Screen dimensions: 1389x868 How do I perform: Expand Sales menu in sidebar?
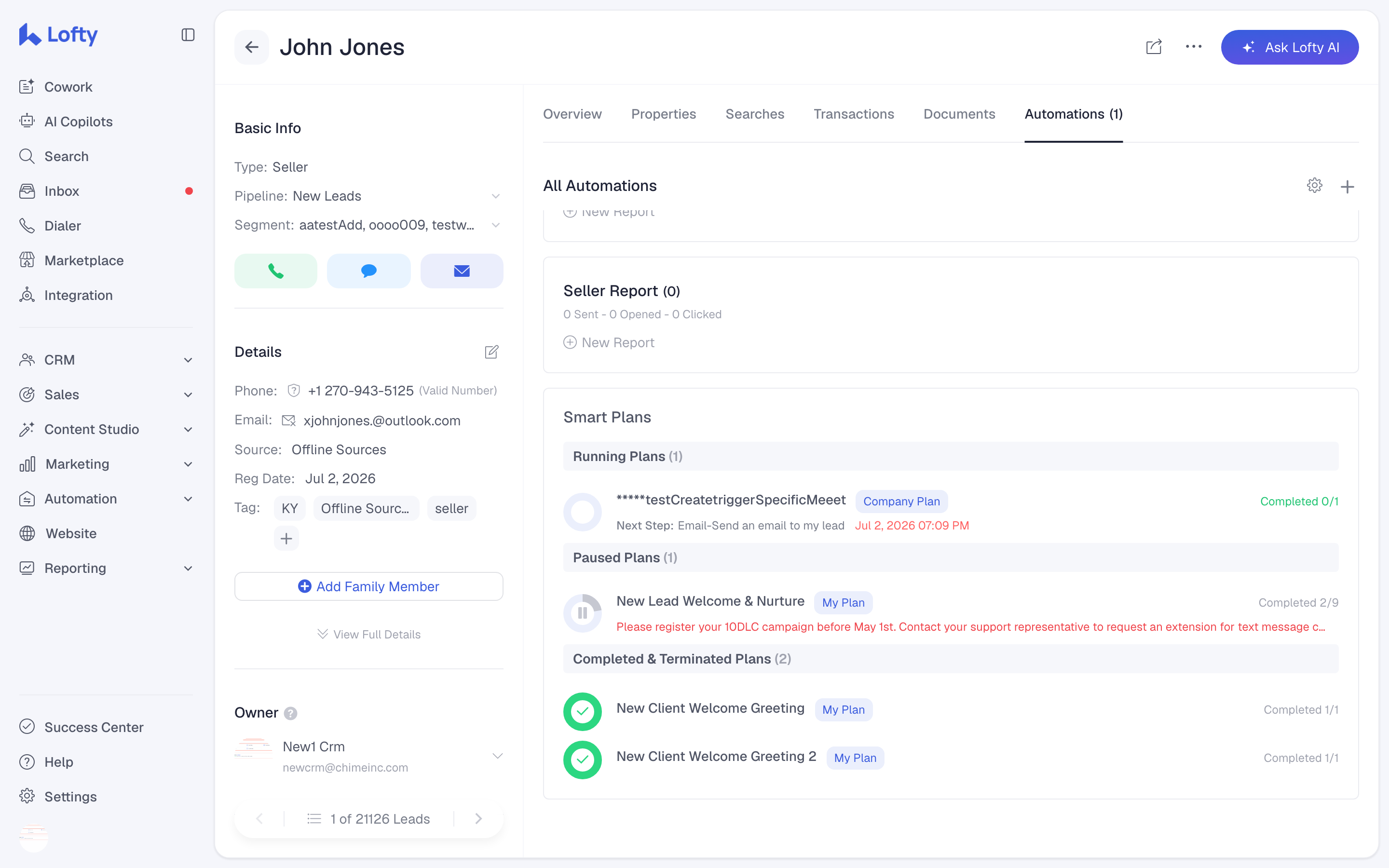click(106, 394)
